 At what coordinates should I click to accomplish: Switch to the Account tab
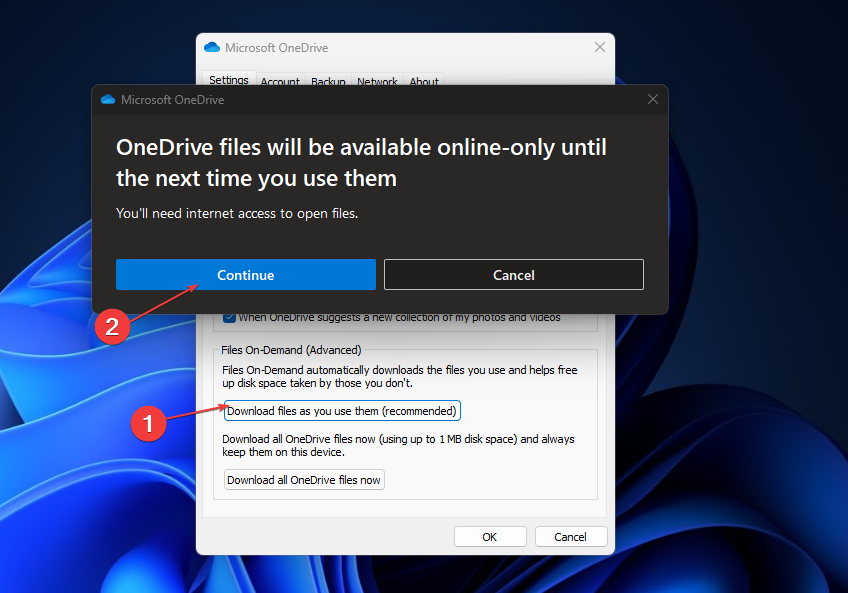(280, 80)
